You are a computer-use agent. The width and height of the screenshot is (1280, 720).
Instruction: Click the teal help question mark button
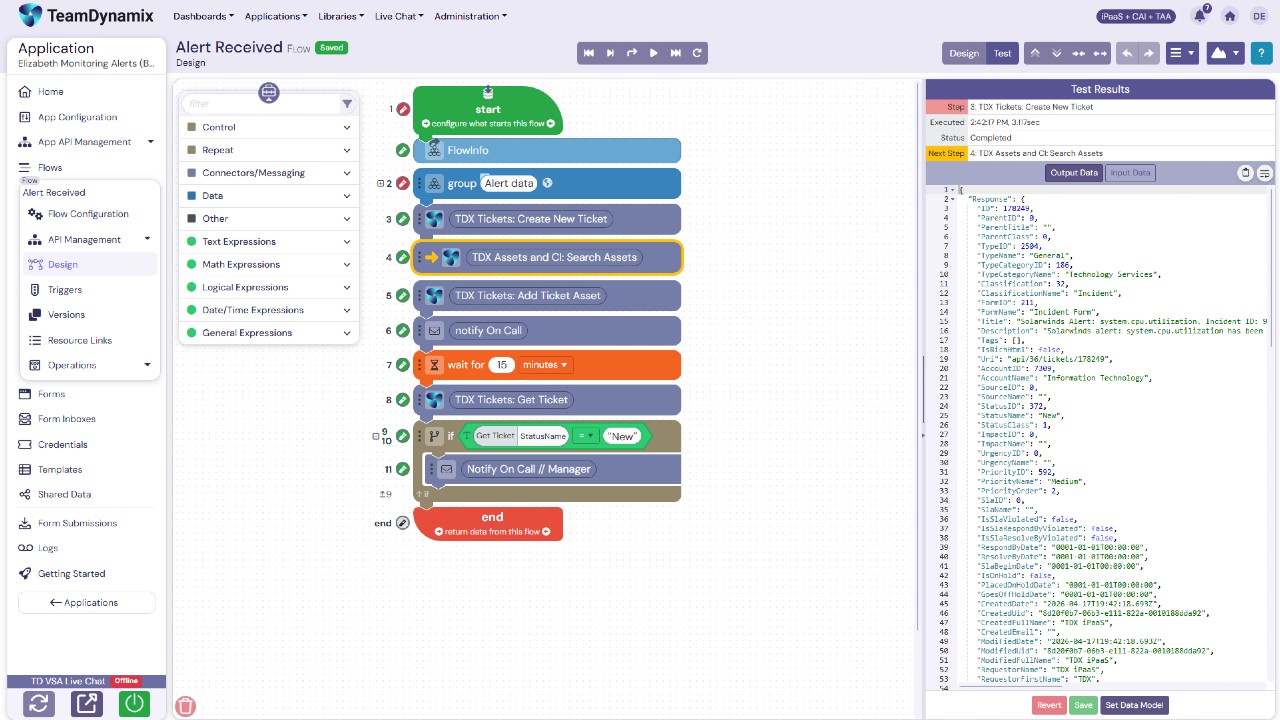(1261, 53)
